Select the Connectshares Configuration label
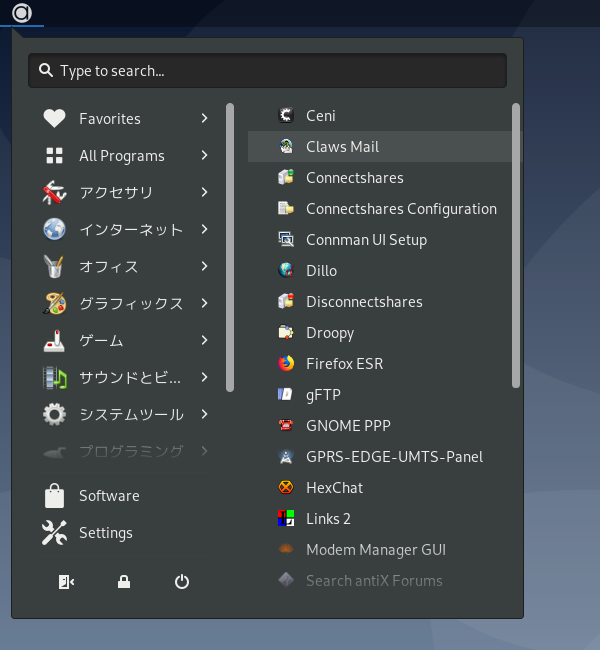 pyautogui.click(x=401, y=209)
